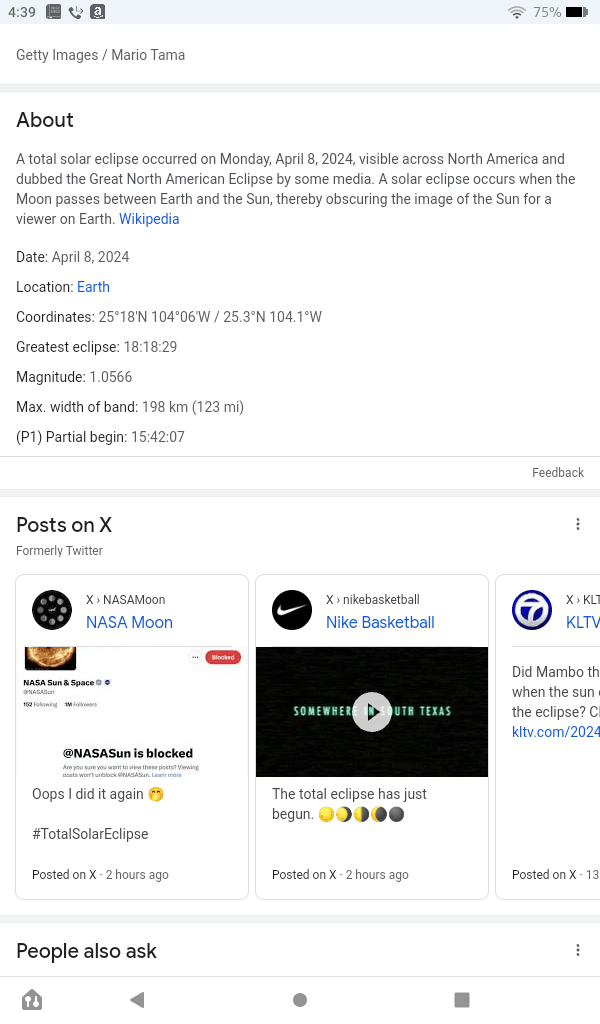
Task: Open the Earth location link
Action: 93,287
